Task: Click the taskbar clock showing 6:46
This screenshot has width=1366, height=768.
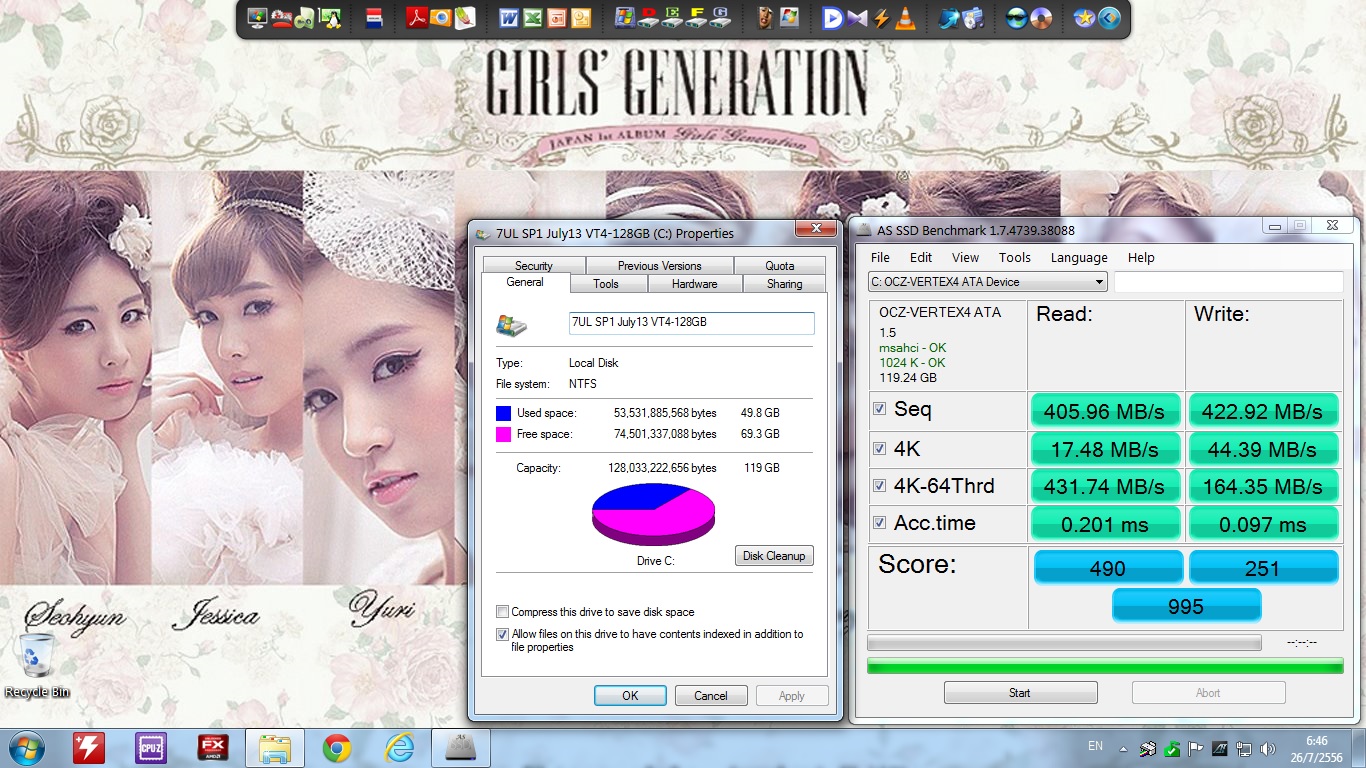Action: (1317, 748)
